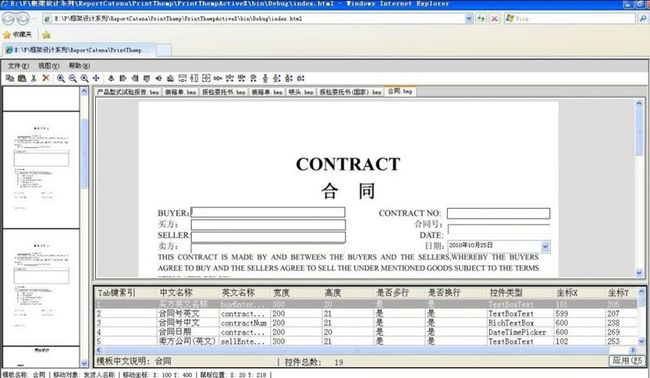This screenshot has width=650, height=378.
Task: Open the date picker dropdown showing 2010年10月25日
Action: pos(545,247)
